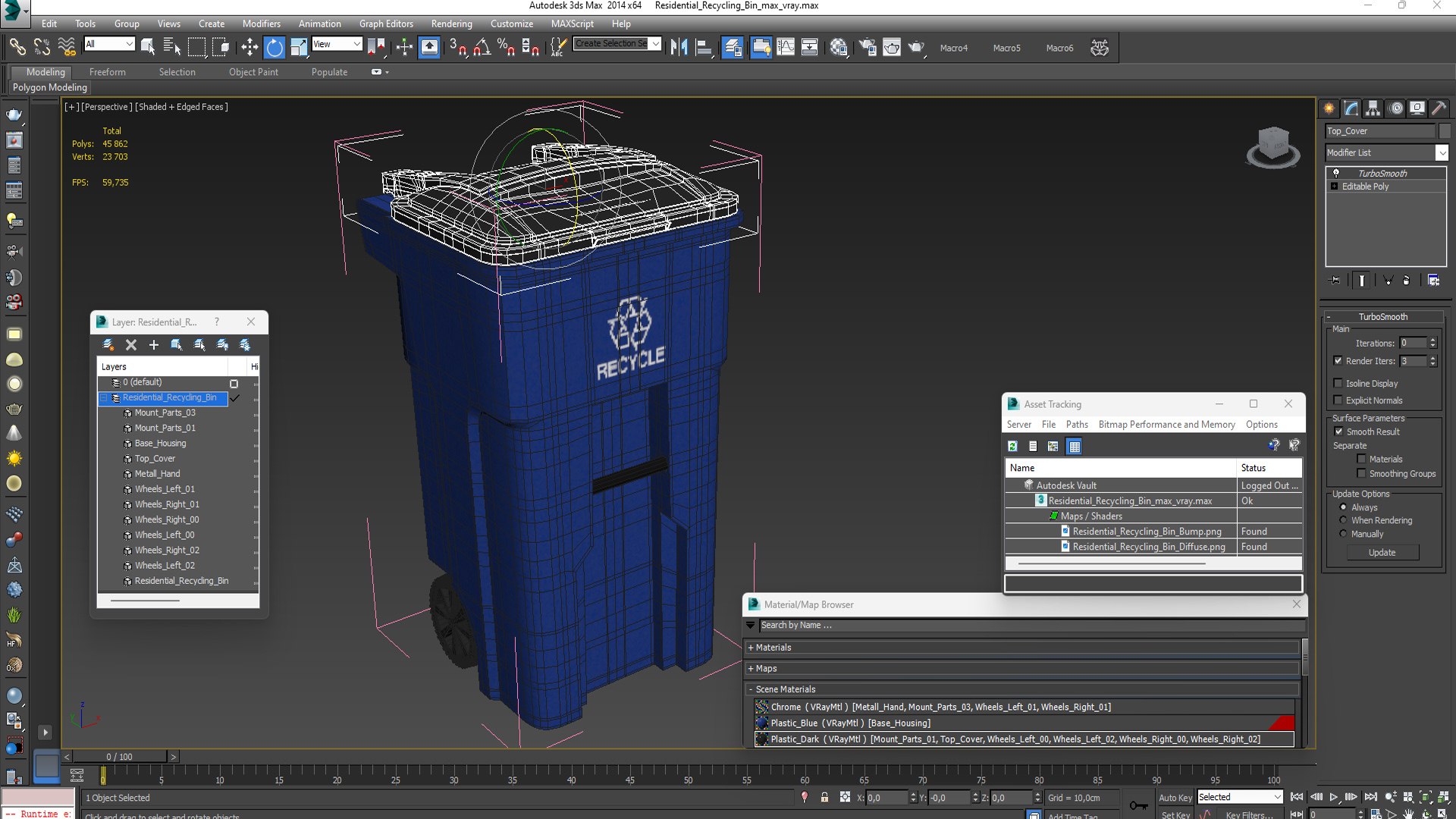The image size is (1456, 819).
Task: Click the Asset Tracking refresh icon
Action: (x=1012, y=446)
